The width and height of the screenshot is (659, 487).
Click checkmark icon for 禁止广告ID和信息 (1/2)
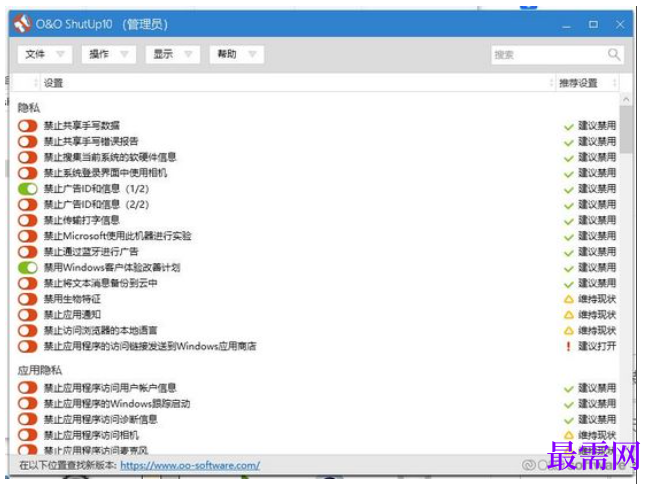tap(569, 190)
